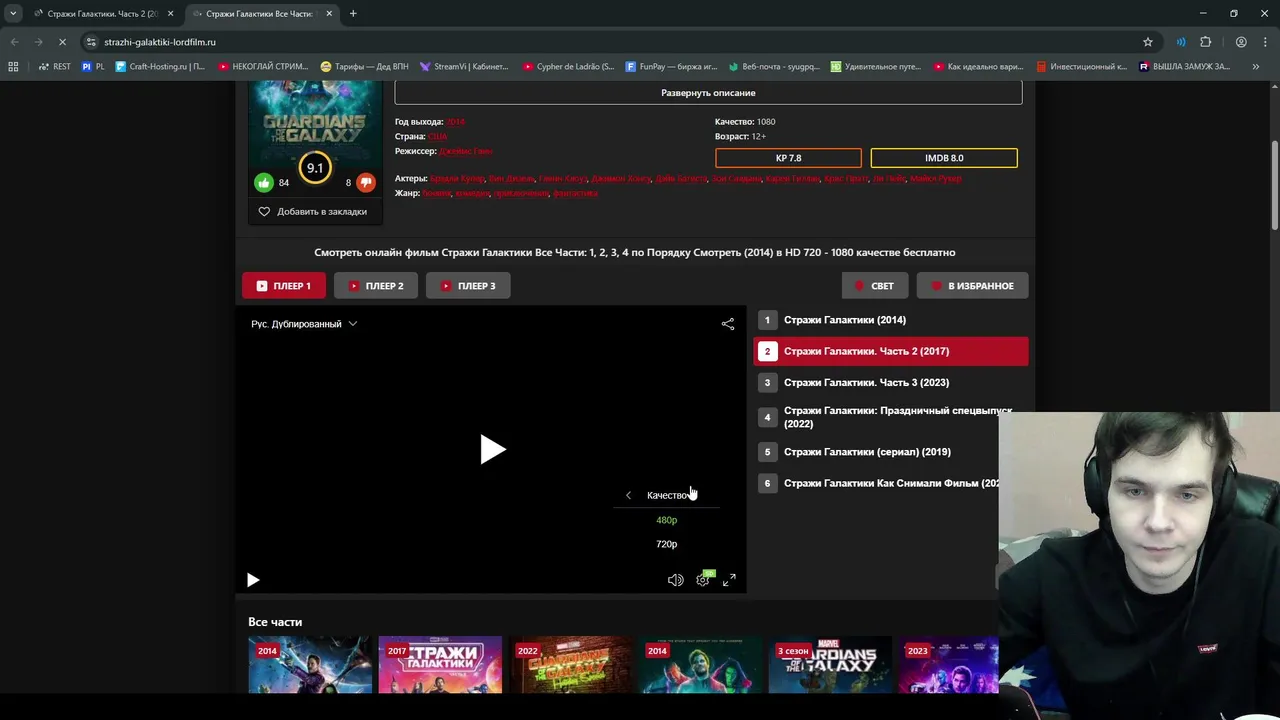Click the site info icon left of URL
The width and height of the screenshot is (1280, 720).
coord(91,42)
